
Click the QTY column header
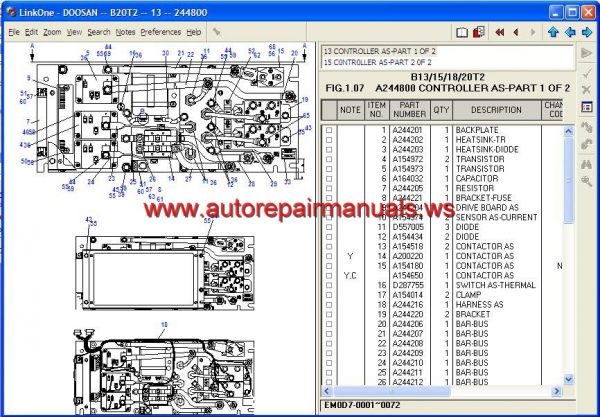(441, 110)
